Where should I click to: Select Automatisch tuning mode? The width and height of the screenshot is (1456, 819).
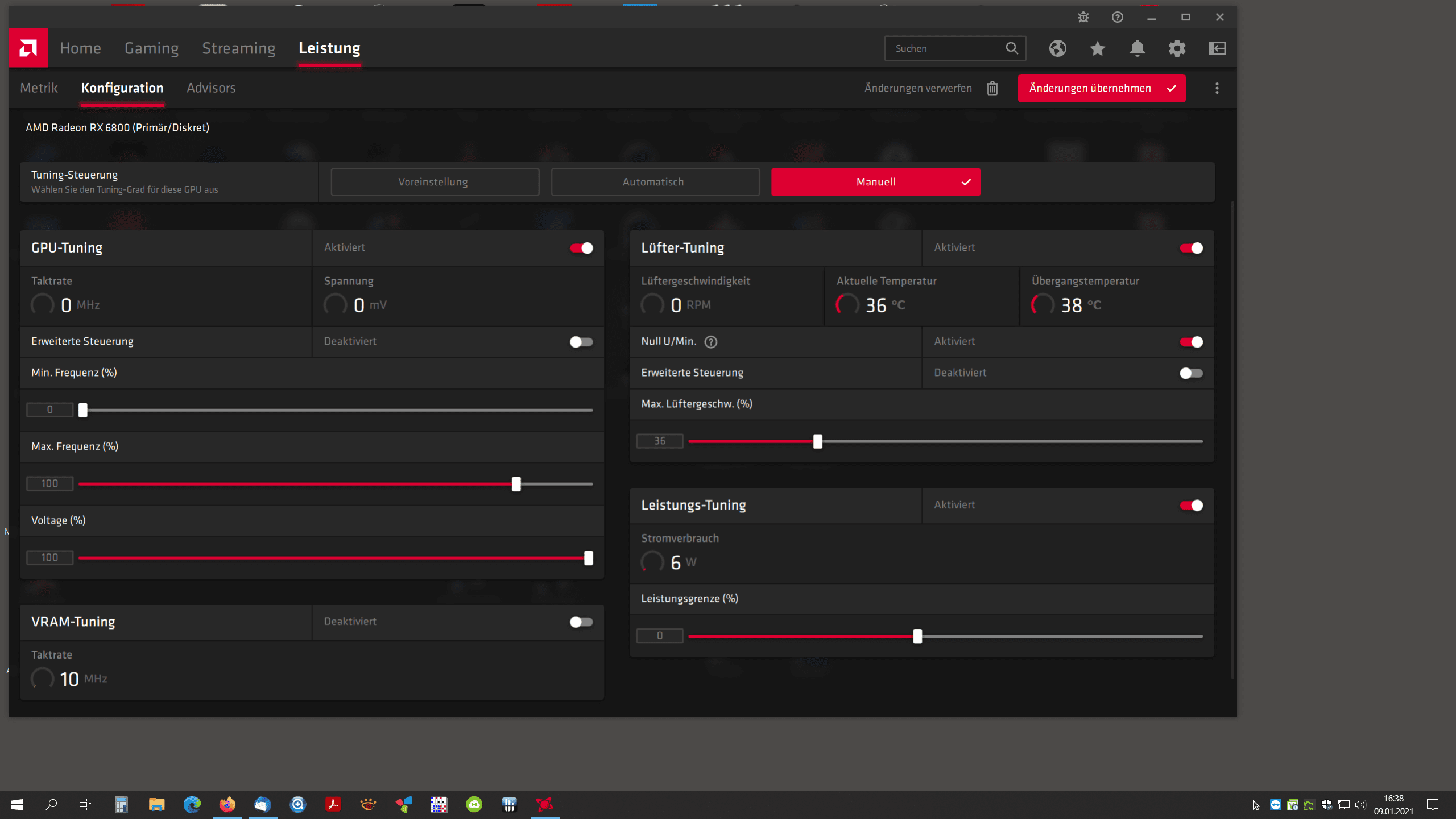point(655,182)
